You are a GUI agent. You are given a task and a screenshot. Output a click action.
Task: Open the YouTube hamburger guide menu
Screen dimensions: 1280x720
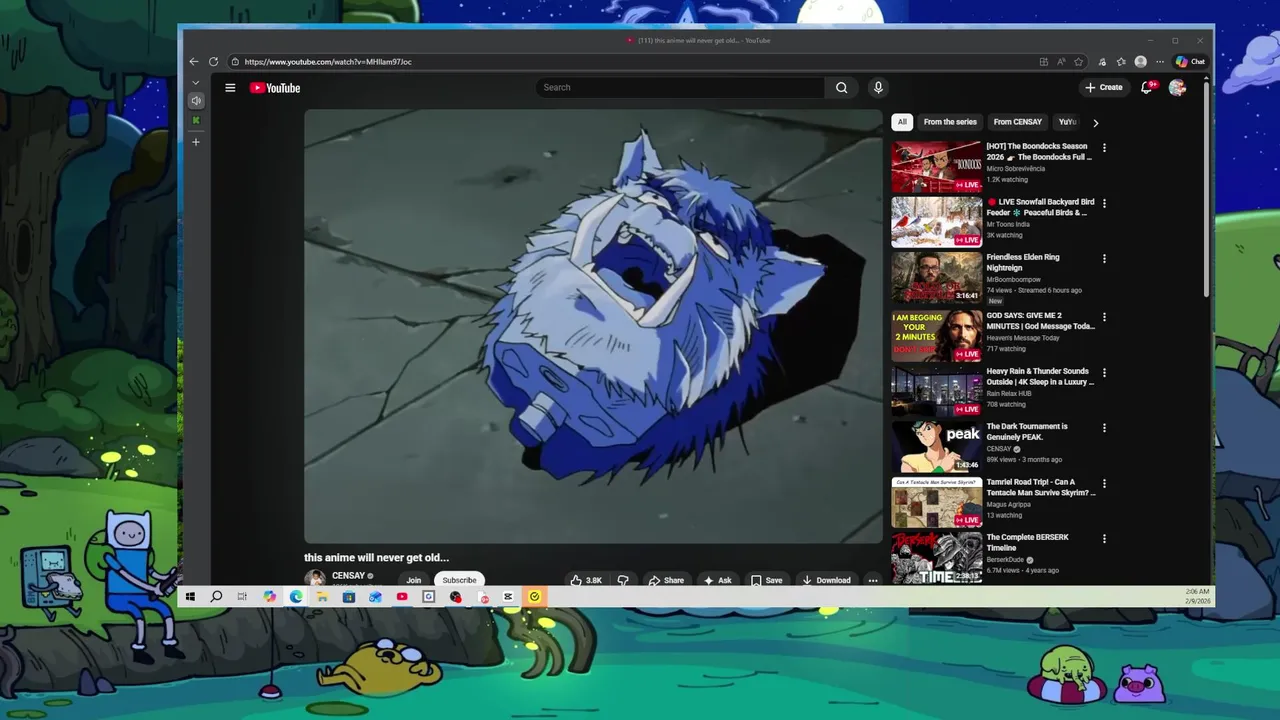click(x=230, y=88)
